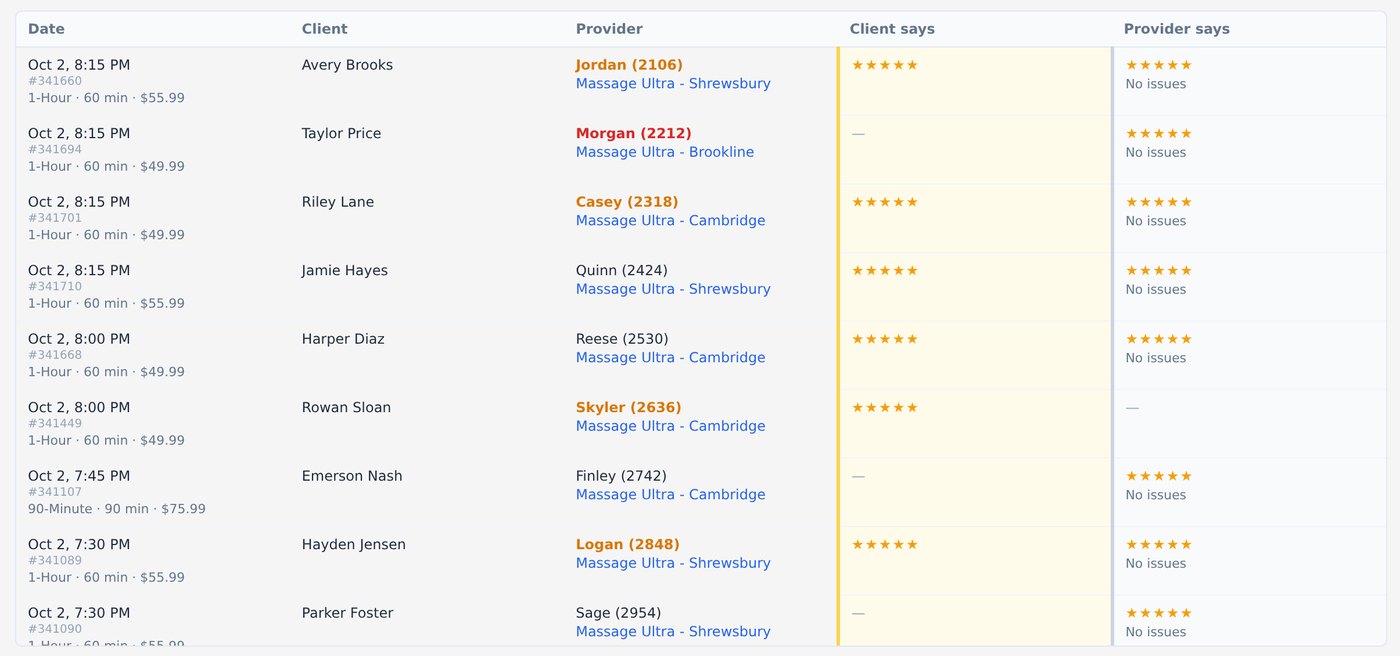Screen dimensions: 1400x656
Task: Select provider Reese (2530)
Action: pos(622,339)
